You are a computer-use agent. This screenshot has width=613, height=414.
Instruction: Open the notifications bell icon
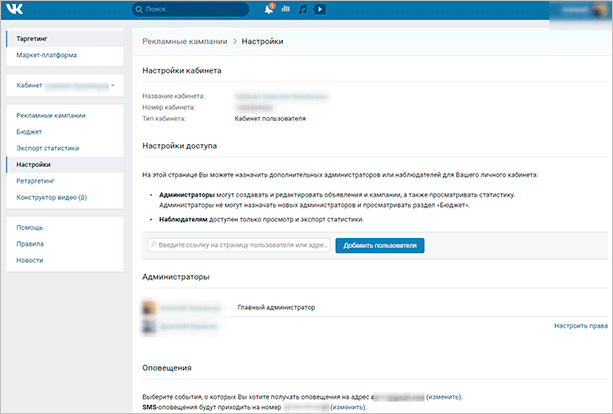pos(269,9)
